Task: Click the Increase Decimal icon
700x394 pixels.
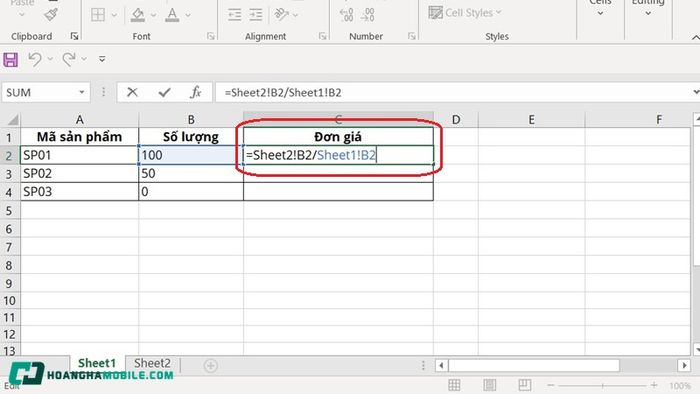Action: [x=346, y=14]
